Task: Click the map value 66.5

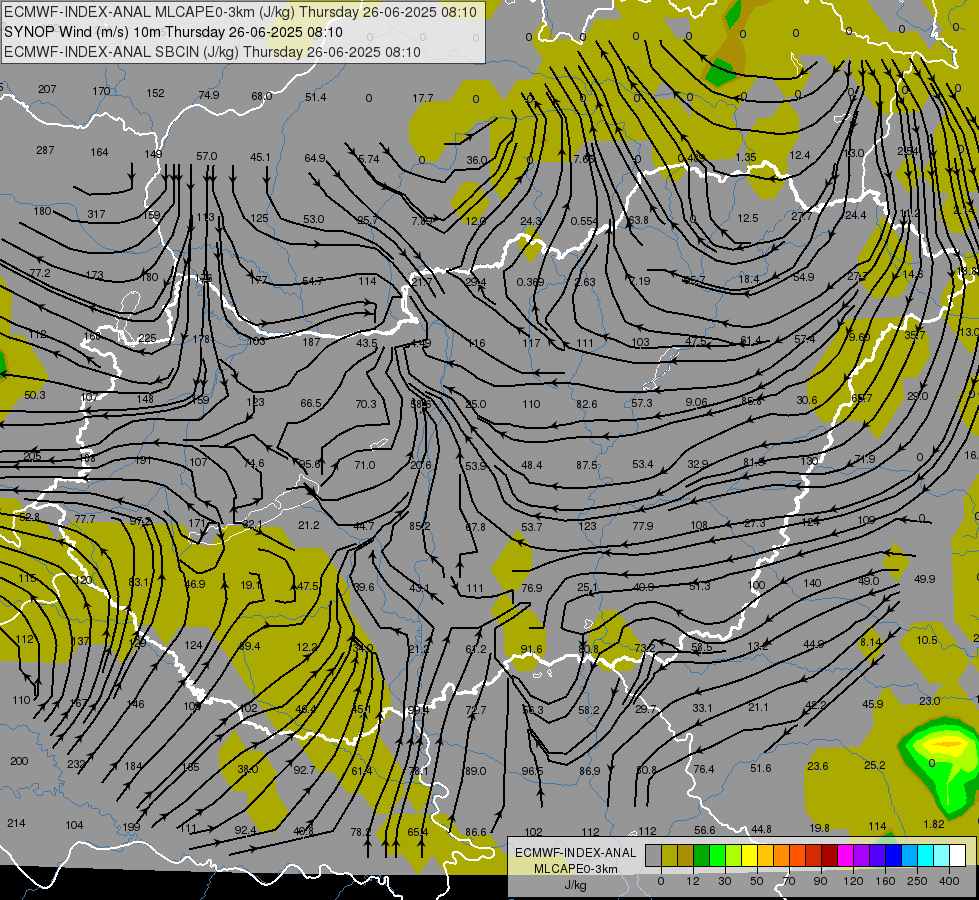Action: [310, 403]
